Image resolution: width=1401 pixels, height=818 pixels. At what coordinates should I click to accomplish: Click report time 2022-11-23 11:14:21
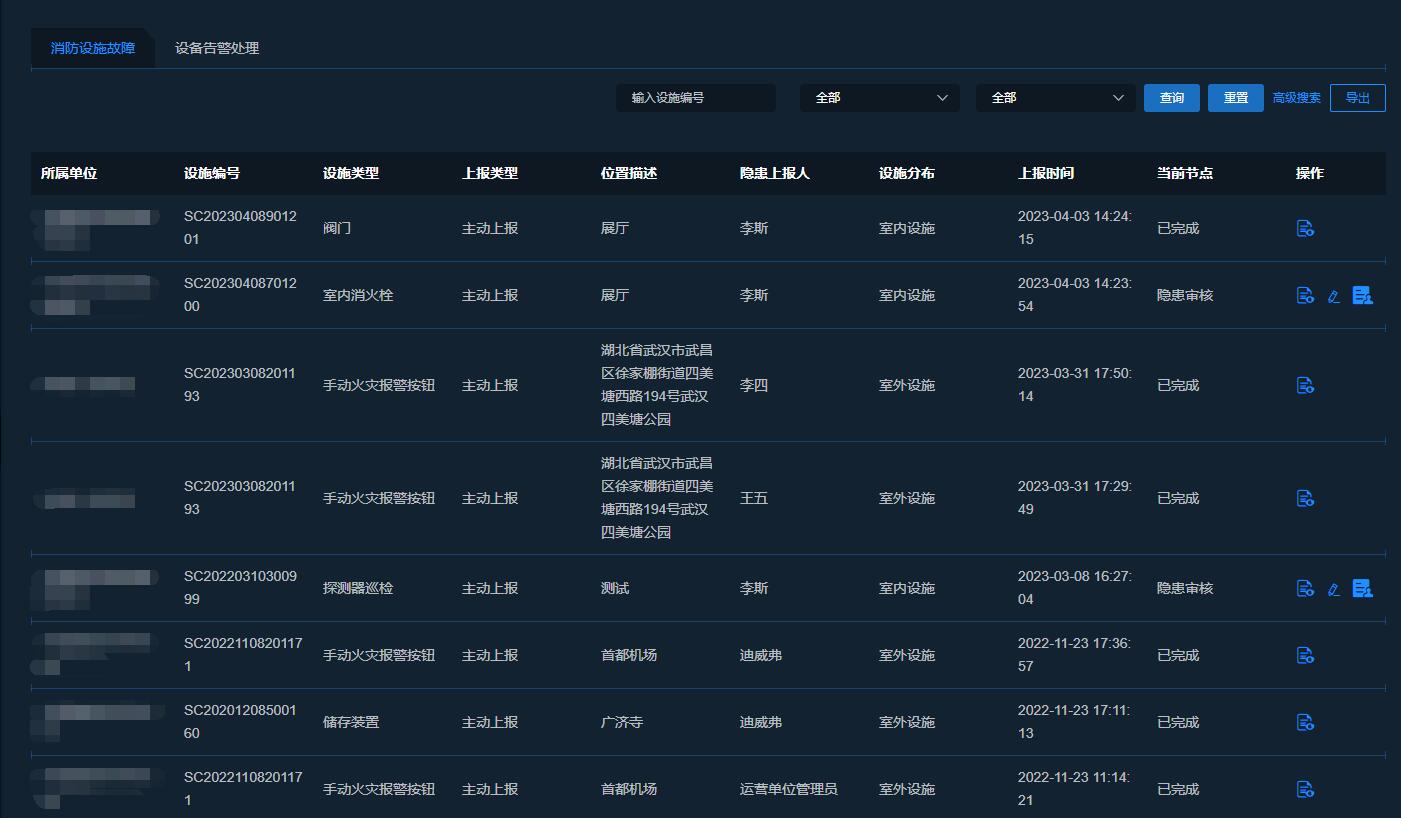[1075, 789]
